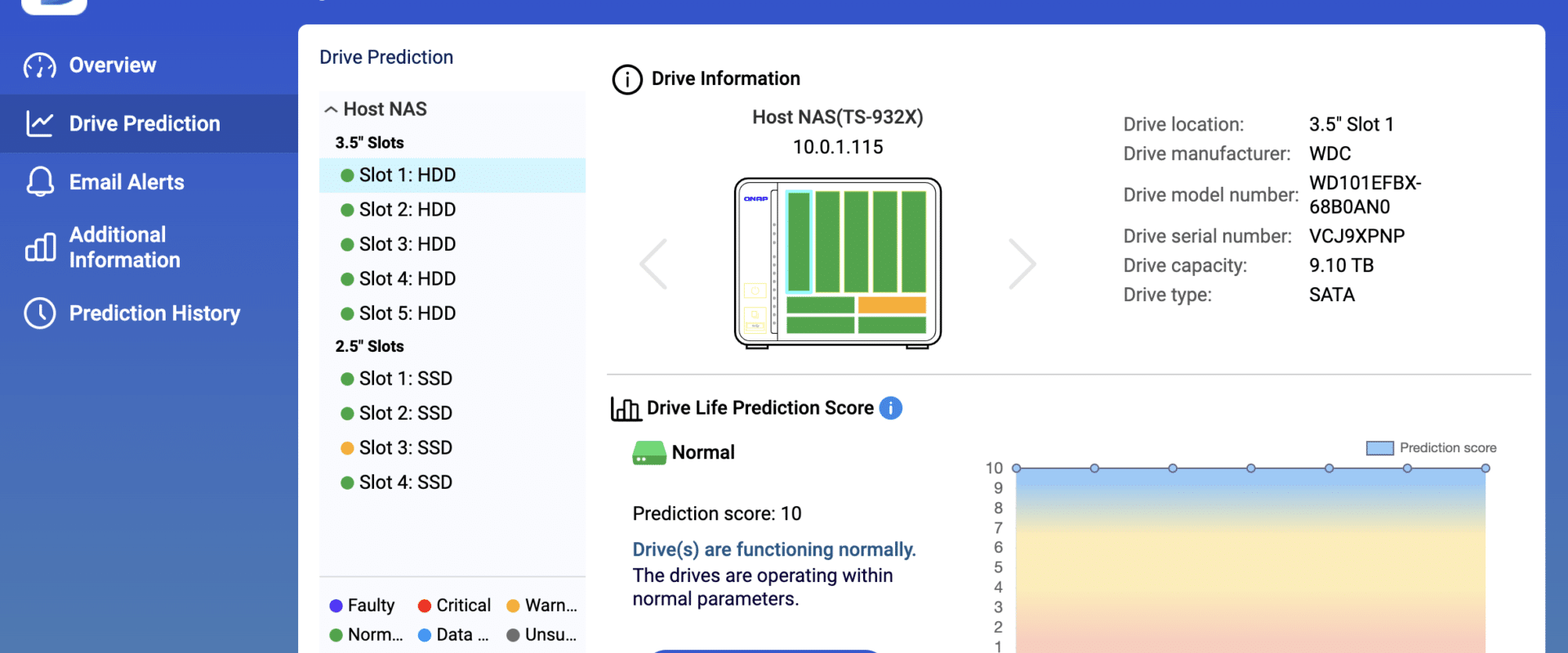Select 3.5" Slot 5: HDD
The height and width of the screenshot is (653, 1568).
pyautogui.click(x=452, y=313)
